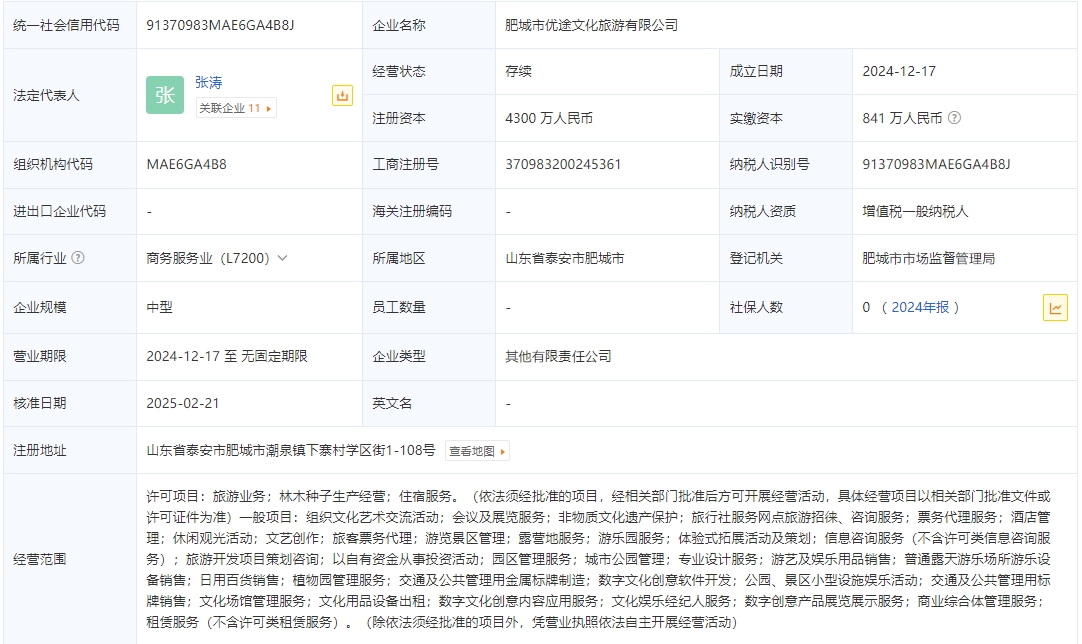Click registered capital 4300 万人民币
This screenshot has width=1082, height=644.
click(549, 118)
